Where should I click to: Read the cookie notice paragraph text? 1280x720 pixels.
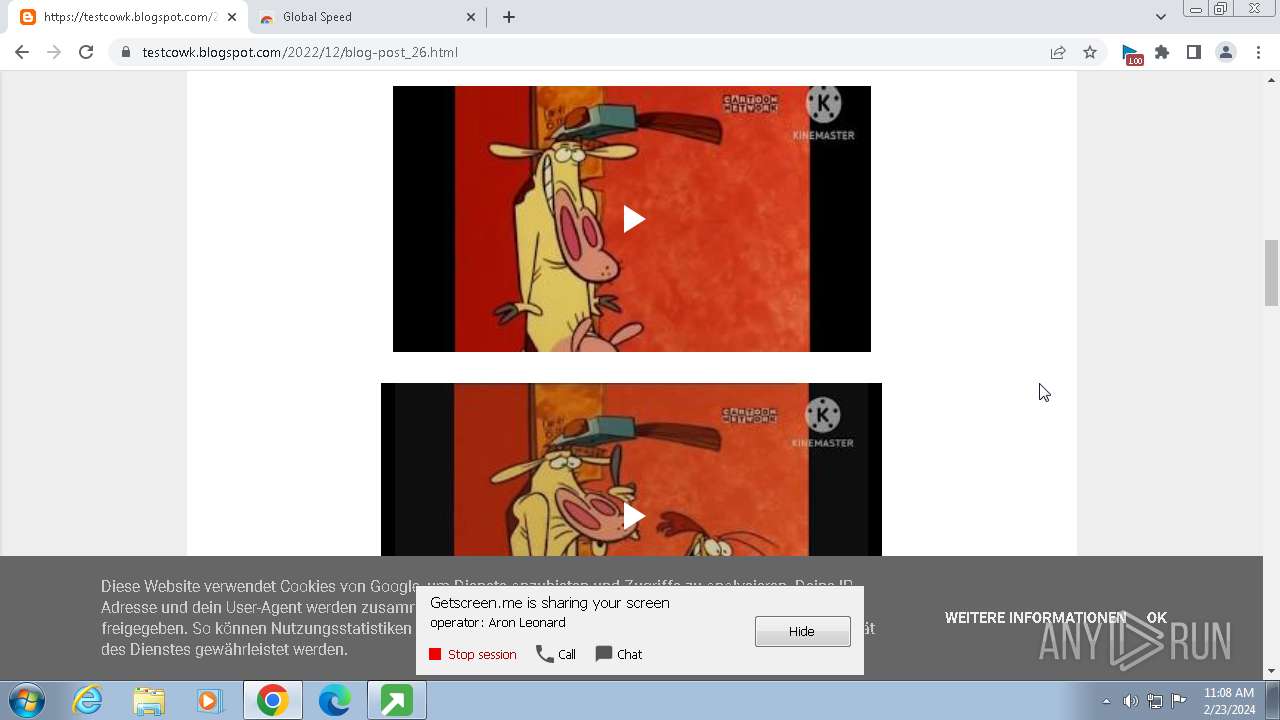[x=488, y=618]
